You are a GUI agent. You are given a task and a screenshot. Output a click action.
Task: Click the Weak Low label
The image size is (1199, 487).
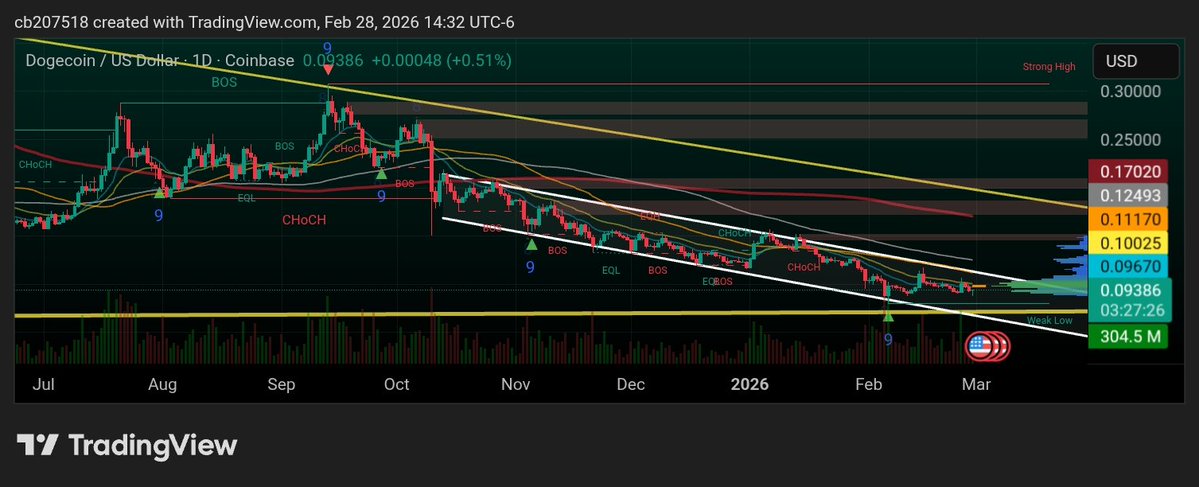1050,321
